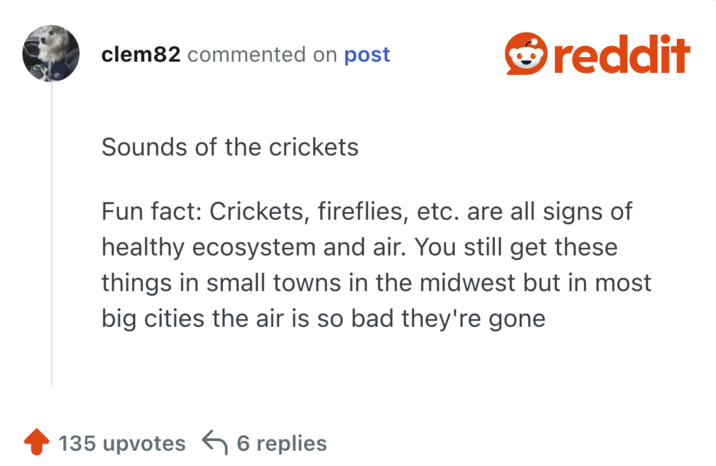Click the 'commented on' label
Viewport: 716px width, 466px height.
262,55
